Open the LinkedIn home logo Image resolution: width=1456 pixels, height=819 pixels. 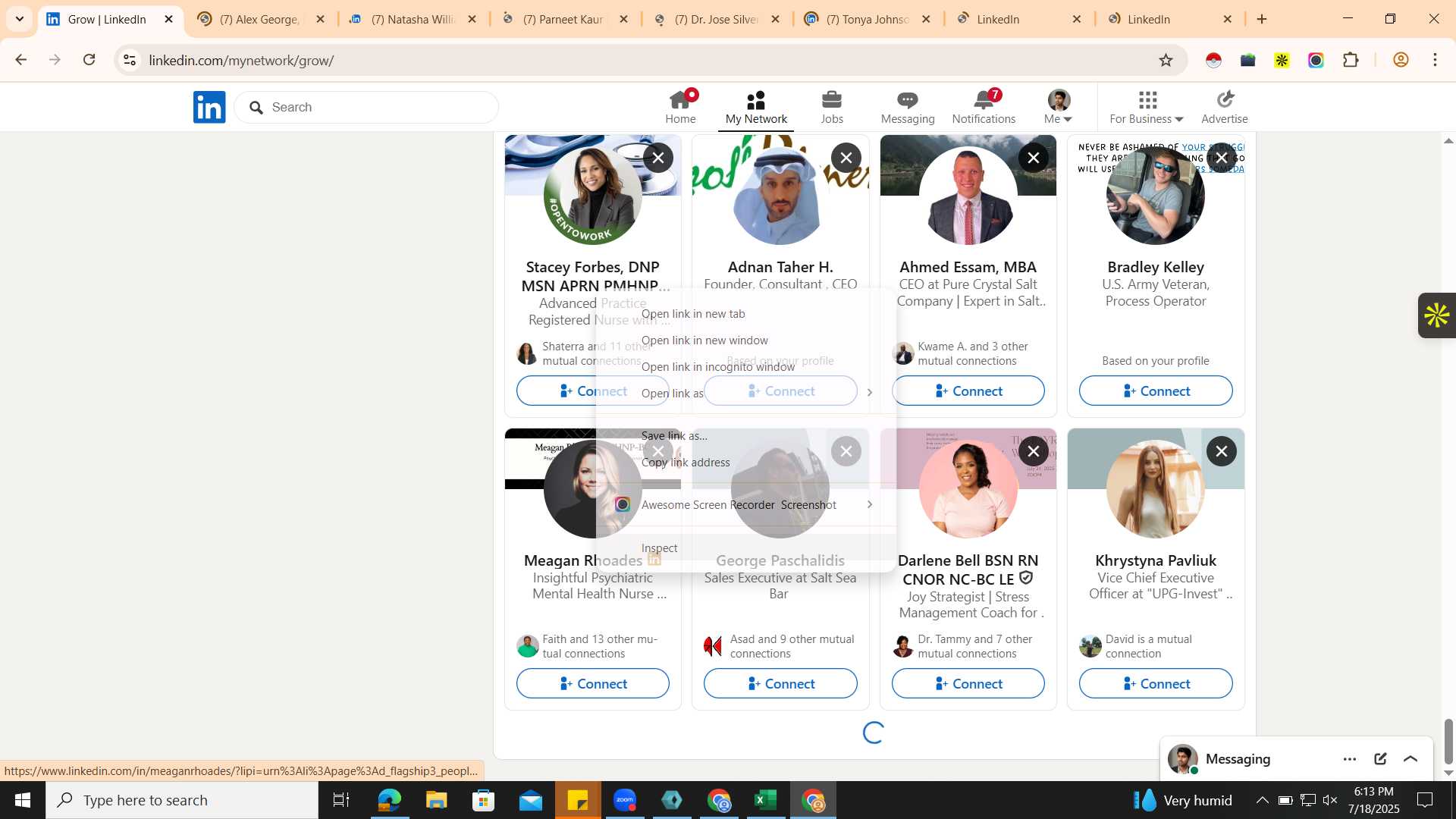point(209,107)
